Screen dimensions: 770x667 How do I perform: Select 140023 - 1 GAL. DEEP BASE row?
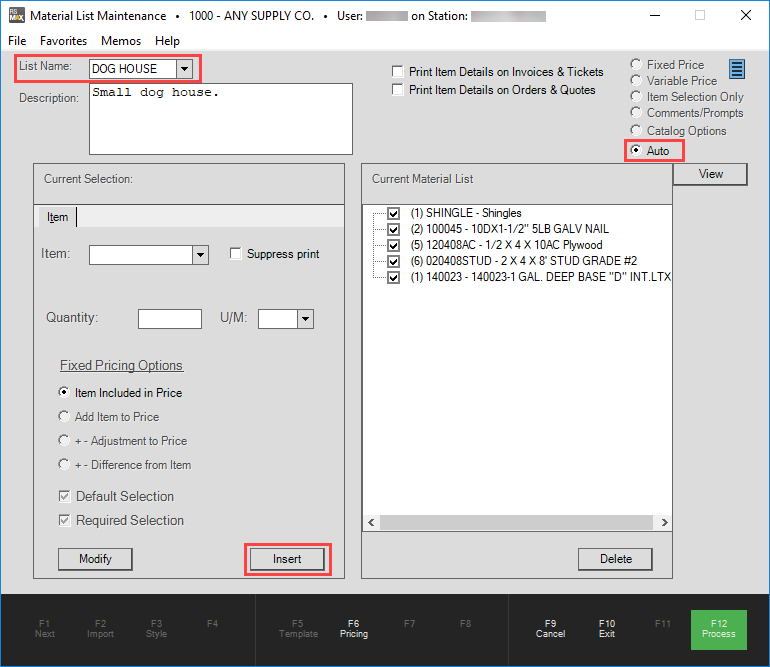pos(540,277)
